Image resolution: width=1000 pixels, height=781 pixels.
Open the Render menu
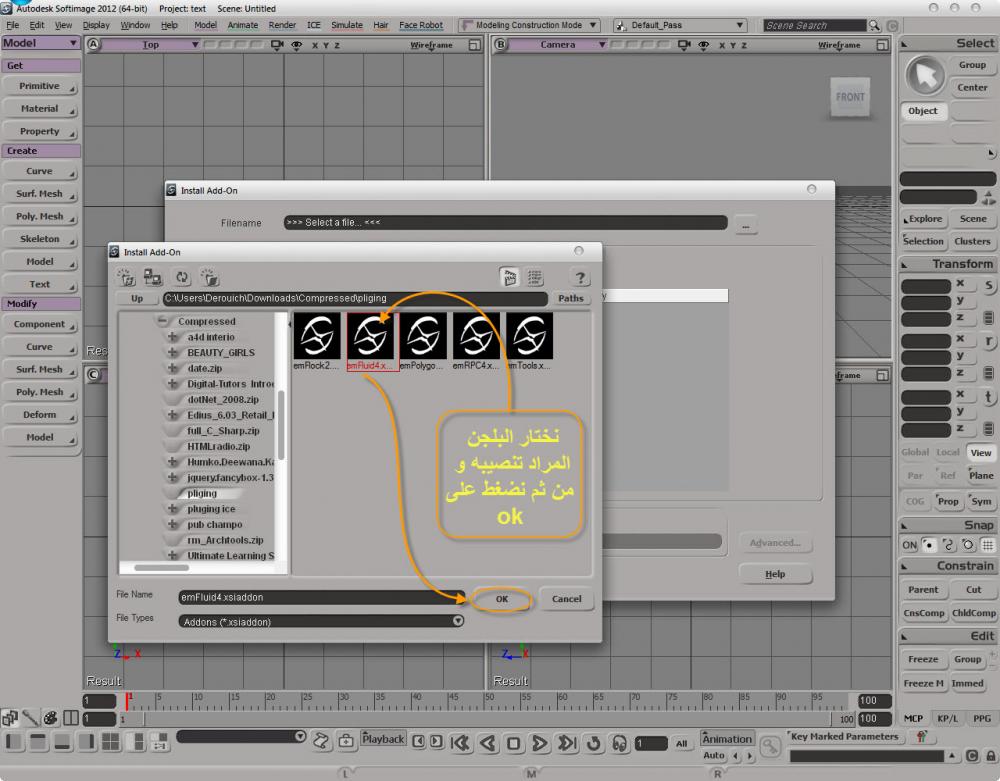point(282,25)
